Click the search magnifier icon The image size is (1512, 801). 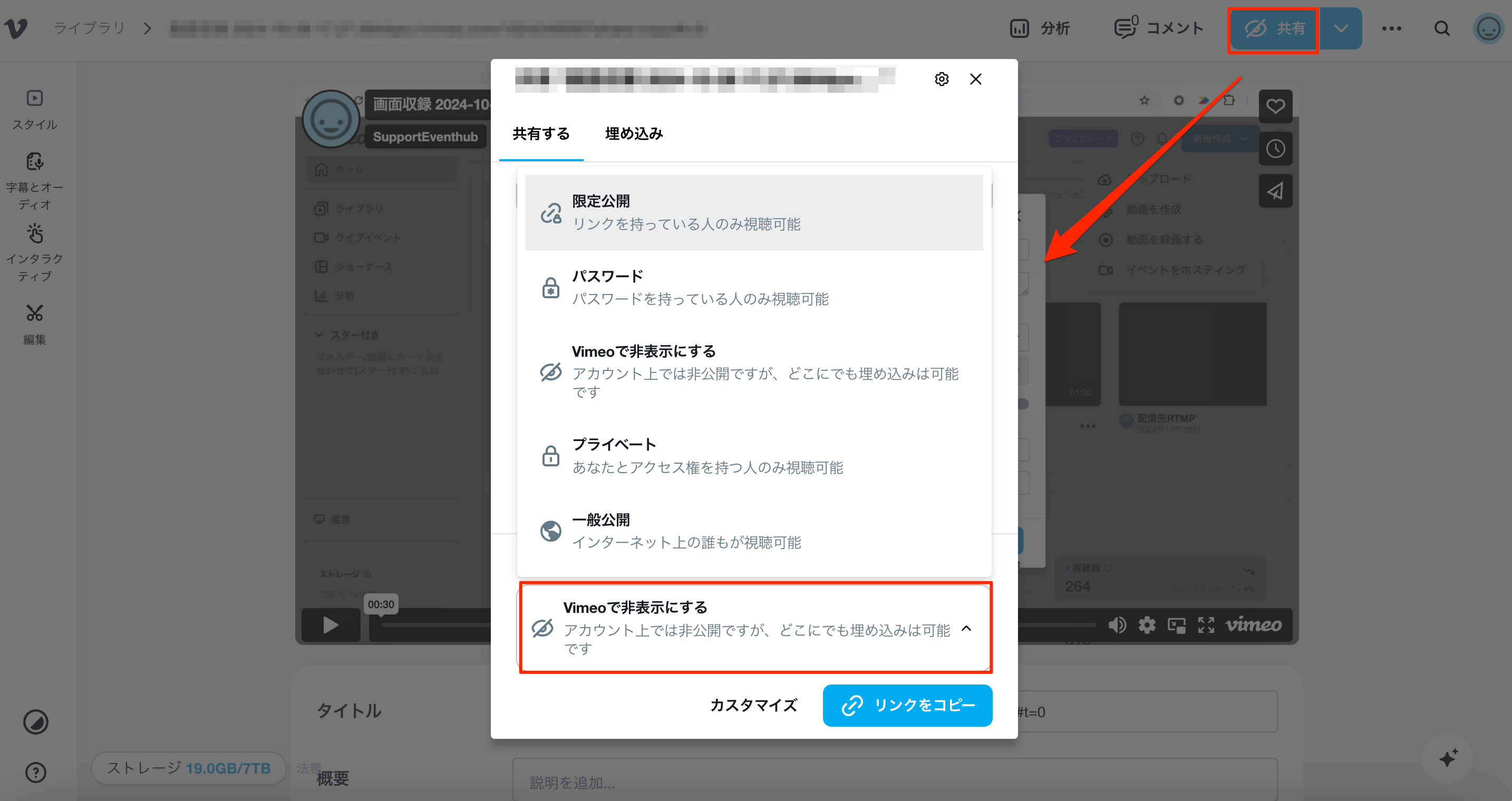[1442, 28]
